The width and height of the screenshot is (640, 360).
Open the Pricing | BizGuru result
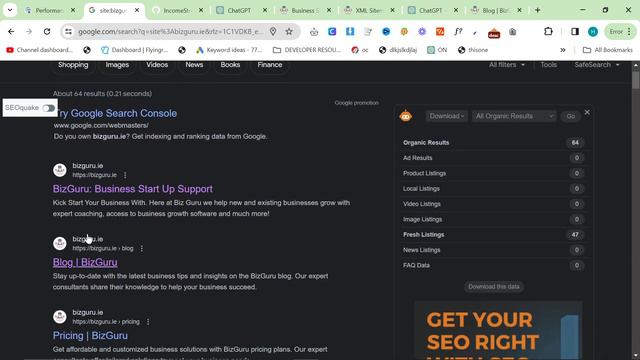click(x=90, y=336)
